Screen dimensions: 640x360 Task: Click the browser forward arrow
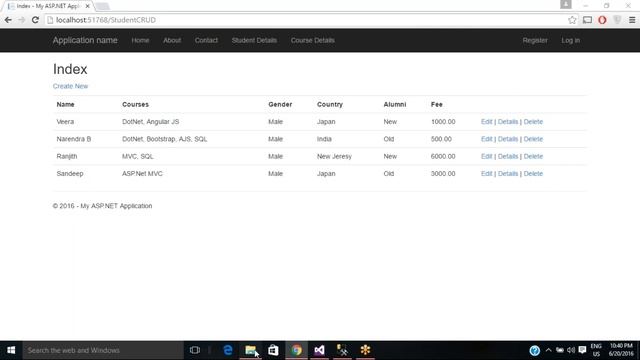(22, 20)
